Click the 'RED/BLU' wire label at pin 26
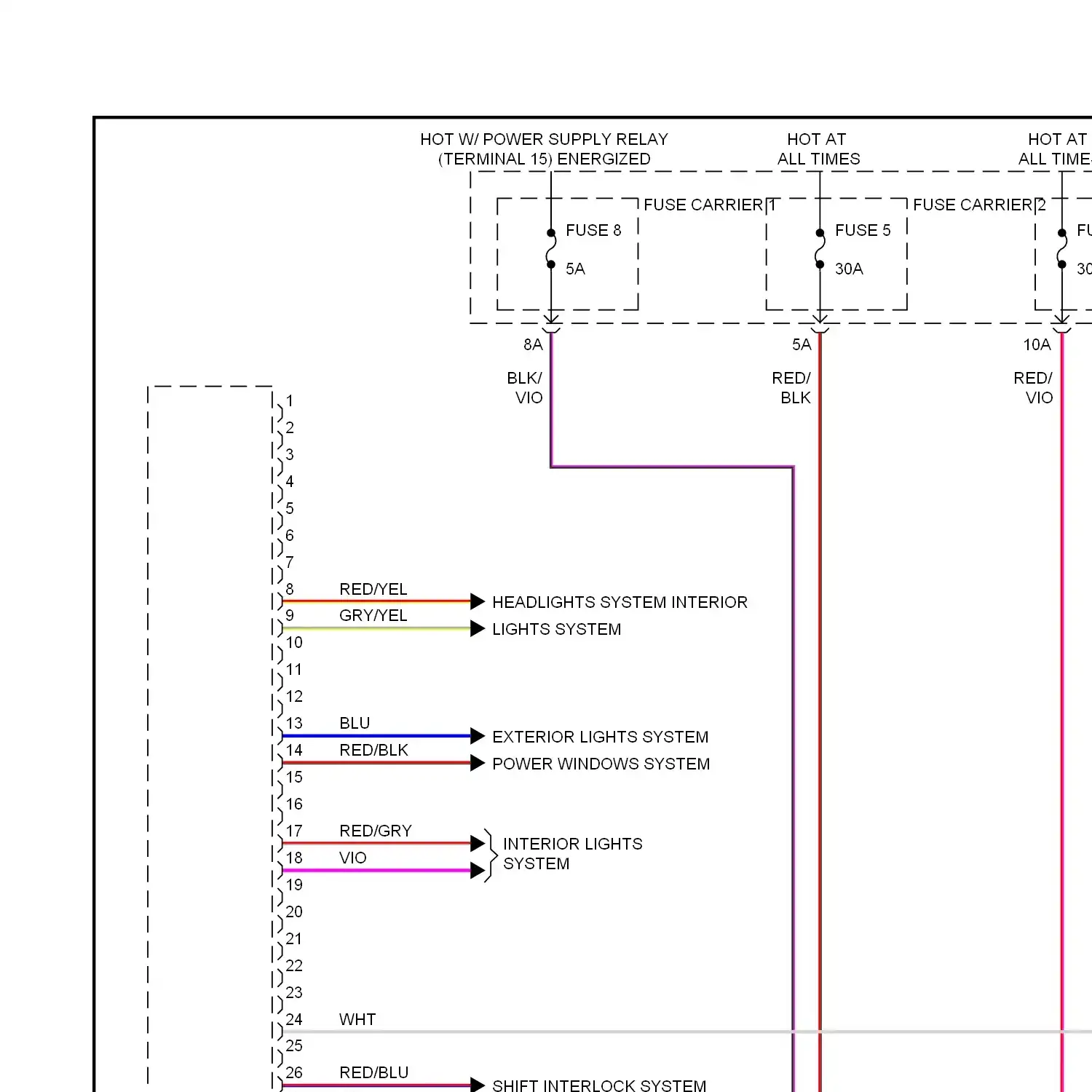1092x1092 pixels. 373,1072
